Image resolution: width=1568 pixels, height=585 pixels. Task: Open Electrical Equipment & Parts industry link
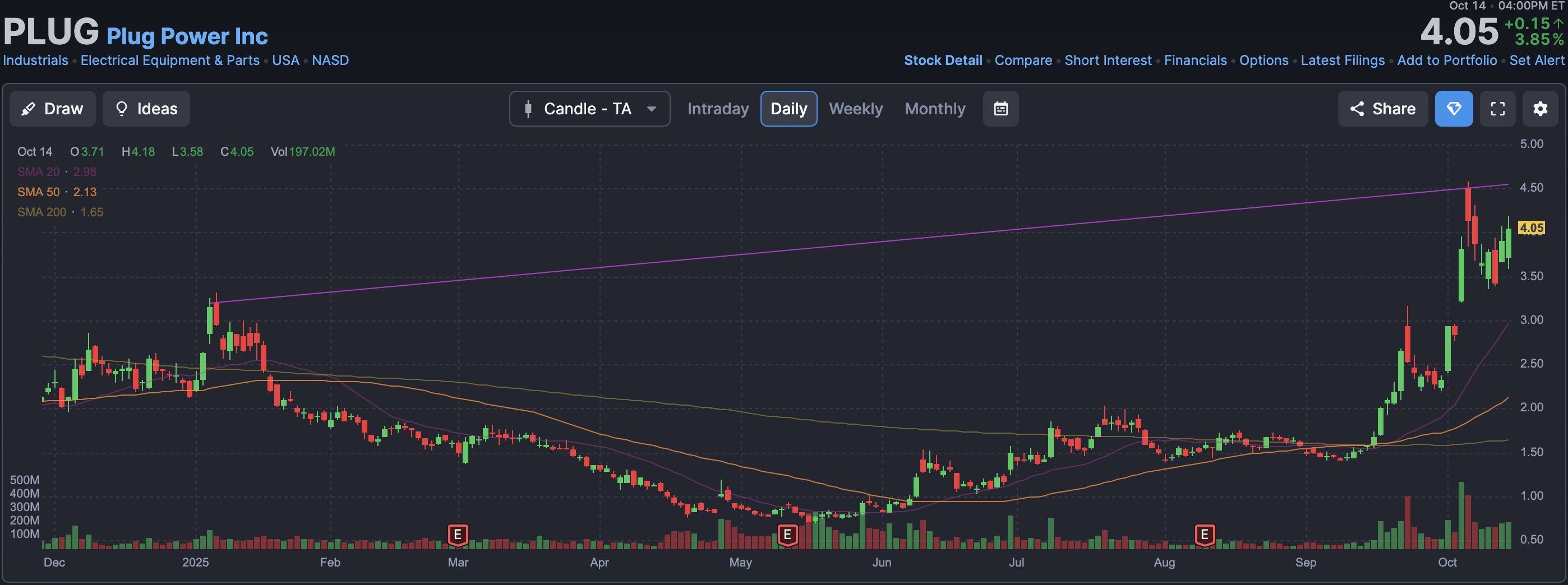pyautogui.click(x=170, y=60)
